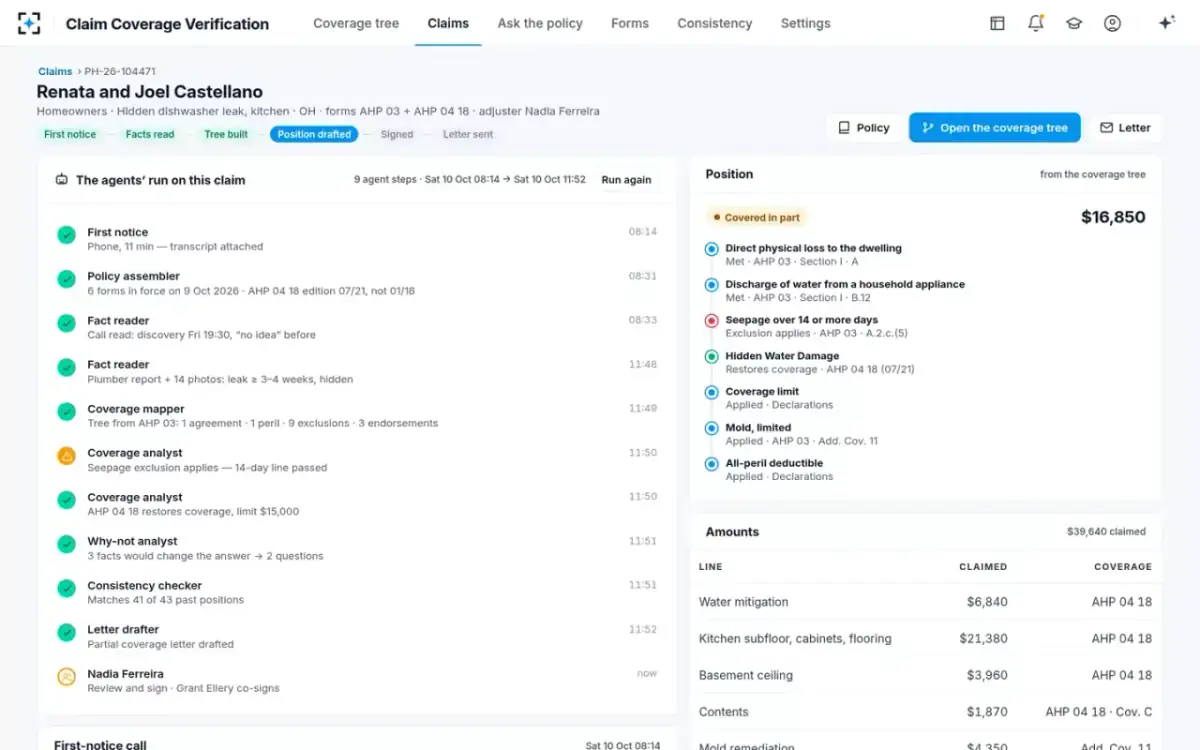Open the Water mitigation amount row
The image size is (1200, 750).
(x=925, y=602)
